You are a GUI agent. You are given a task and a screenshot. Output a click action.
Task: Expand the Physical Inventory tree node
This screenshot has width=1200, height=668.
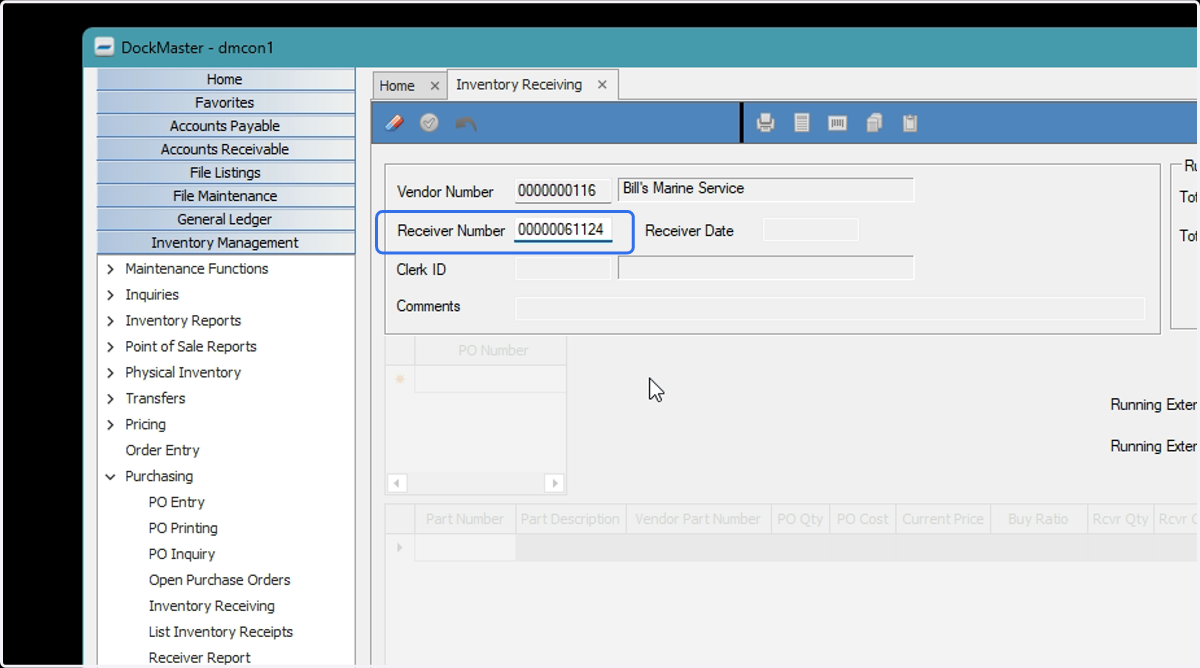(110, 373)
